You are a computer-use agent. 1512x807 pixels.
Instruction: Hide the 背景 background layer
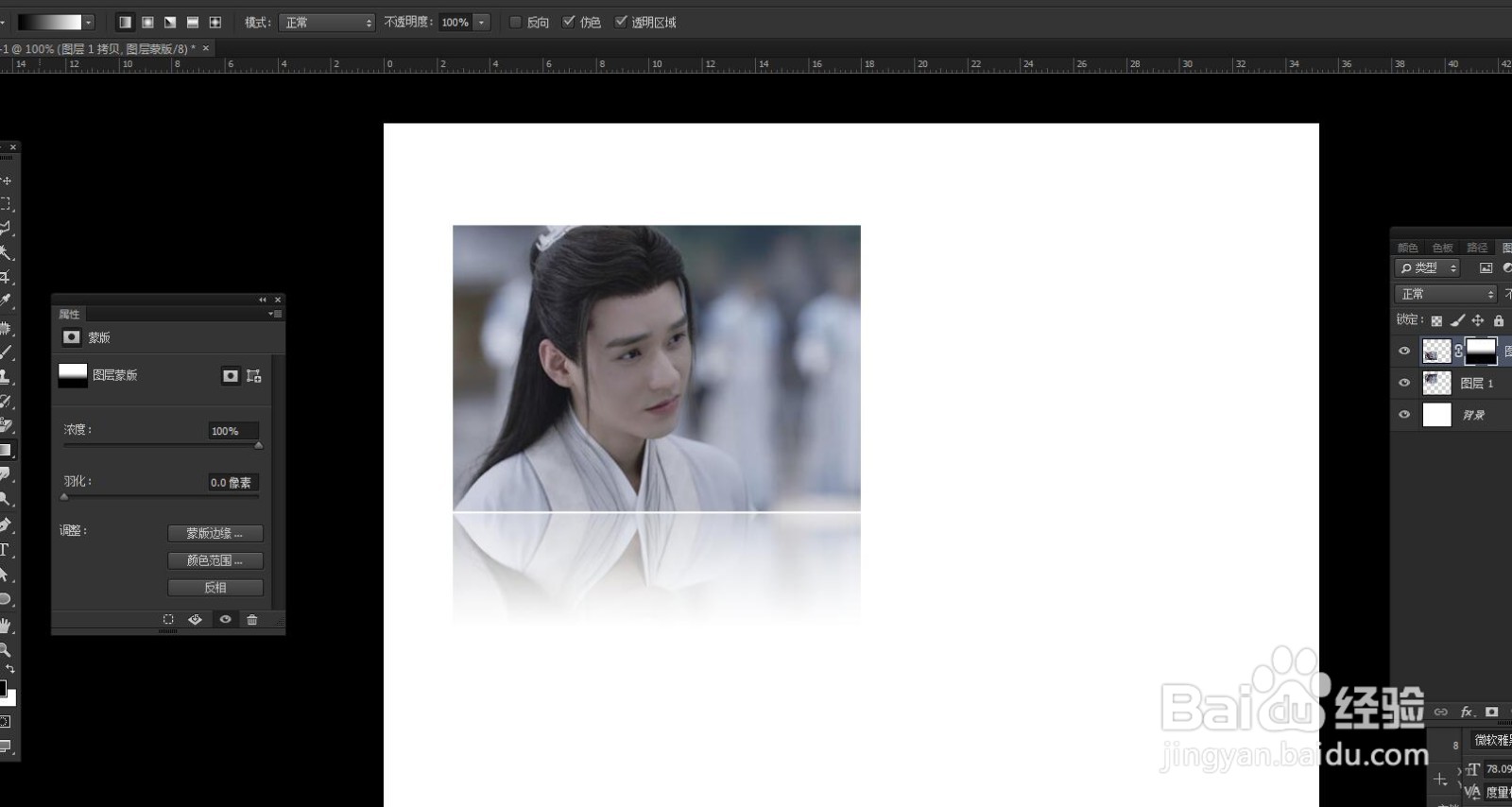[1404, 415]
